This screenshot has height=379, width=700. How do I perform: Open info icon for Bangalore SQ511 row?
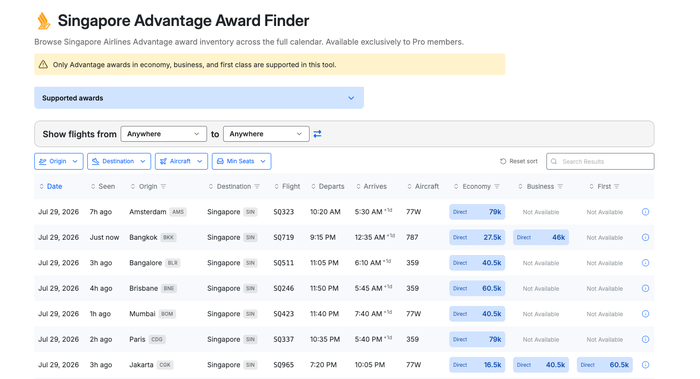646,263
